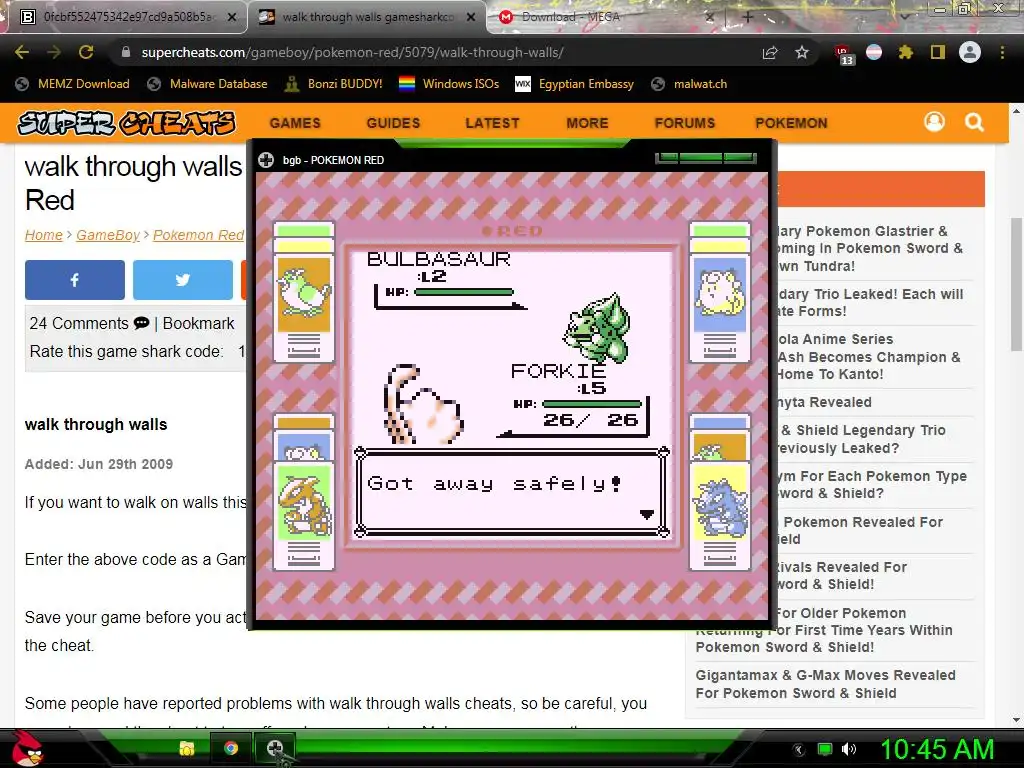The width and height of the screenshot is (1024, 768).
Task: Open the Egyptian Embassy bookmark
Action: (575, 84)
